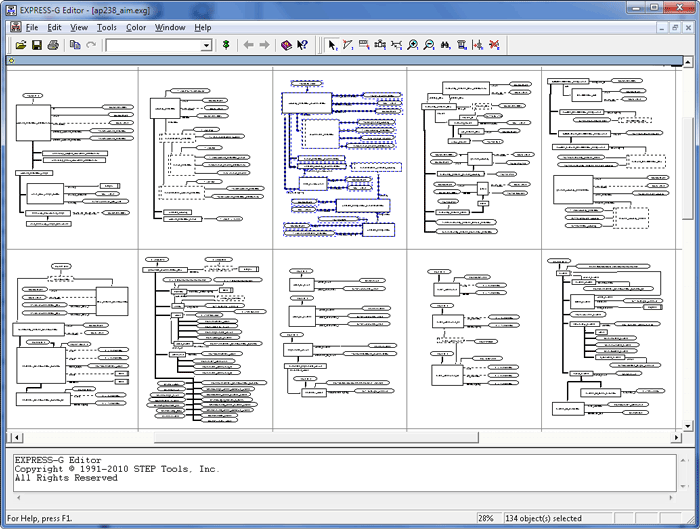Select the relationship connector tool
This screenshot has height=529, width=700.
(x=396, y=45)
